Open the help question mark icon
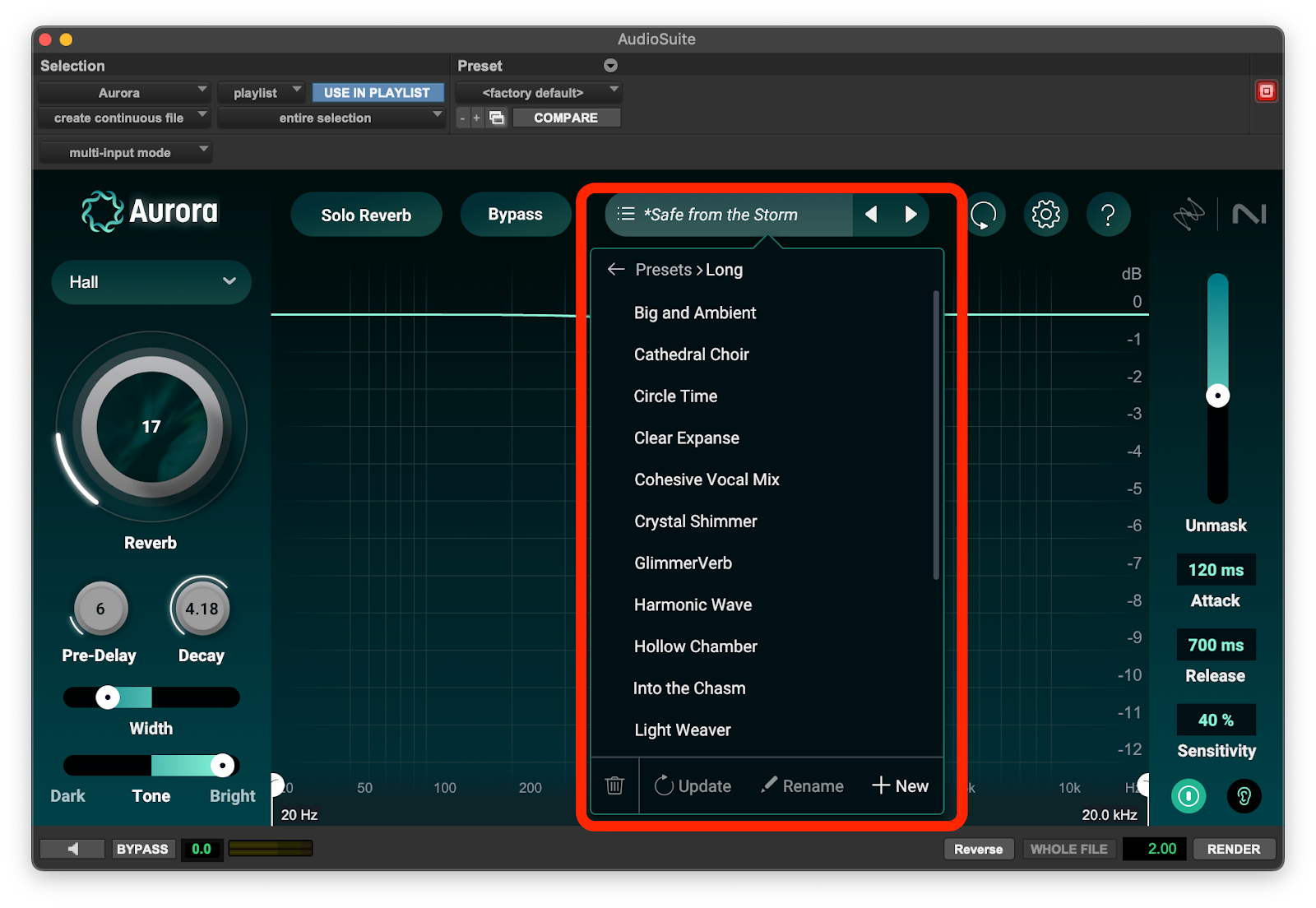The height and width of the screenshot is (908, 1316). (x=1108, y=215)
